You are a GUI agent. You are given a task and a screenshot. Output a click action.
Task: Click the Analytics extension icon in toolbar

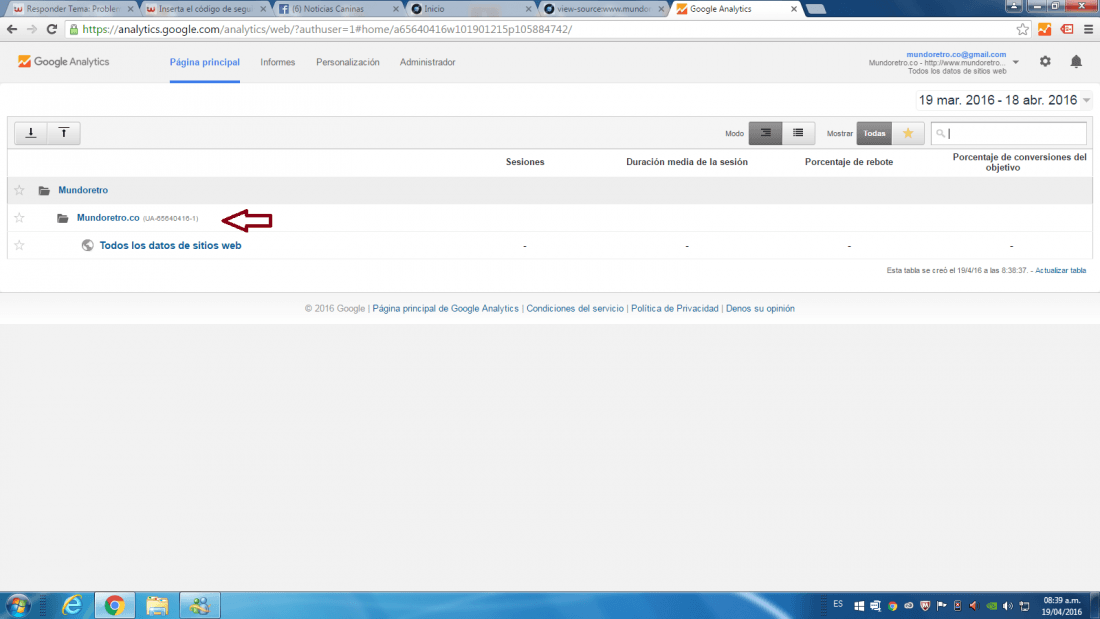pyautogui.click(x=1045, y=29)
